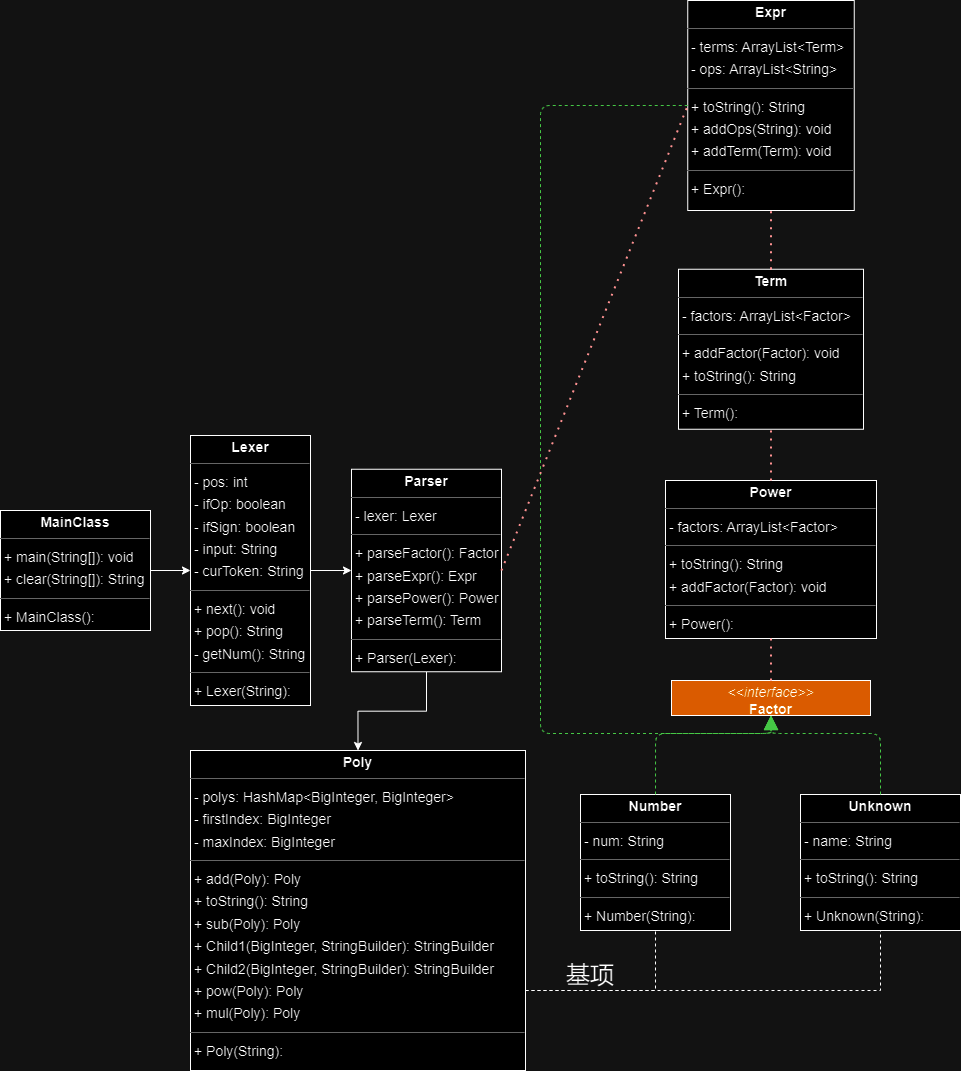
Task: Click the arrowhead pointing into Poly
Action: click(x=358, y=746)
